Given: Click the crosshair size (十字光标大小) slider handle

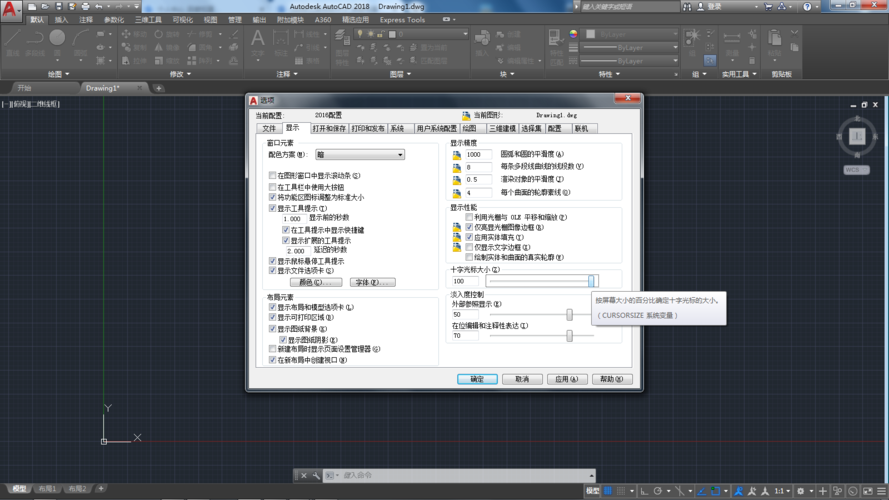Looking at the screenshot, I should point(591,281).
